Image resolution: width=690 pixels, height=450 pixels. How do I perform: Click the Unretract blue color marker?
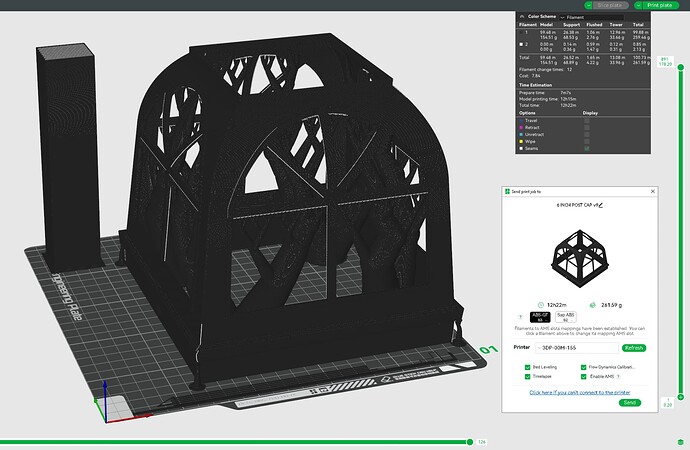(x=521, y=135)
